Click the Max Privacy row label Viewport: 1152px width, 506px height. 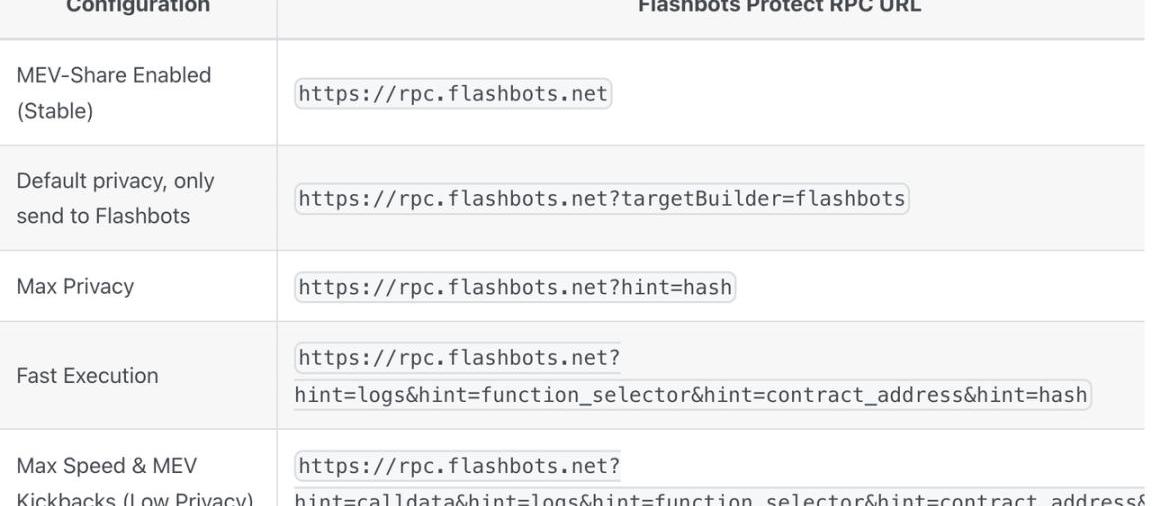coord(75,286)
